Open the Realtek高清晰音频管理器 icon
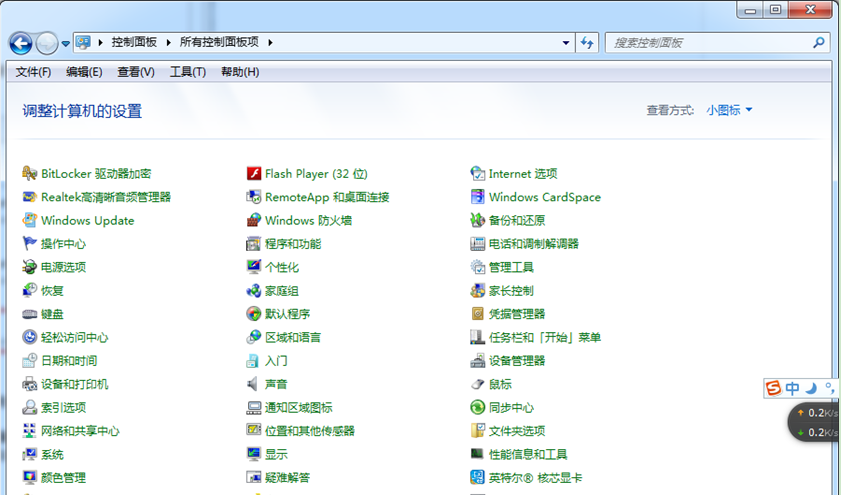 pyautogui.click(x=30, y=197)
